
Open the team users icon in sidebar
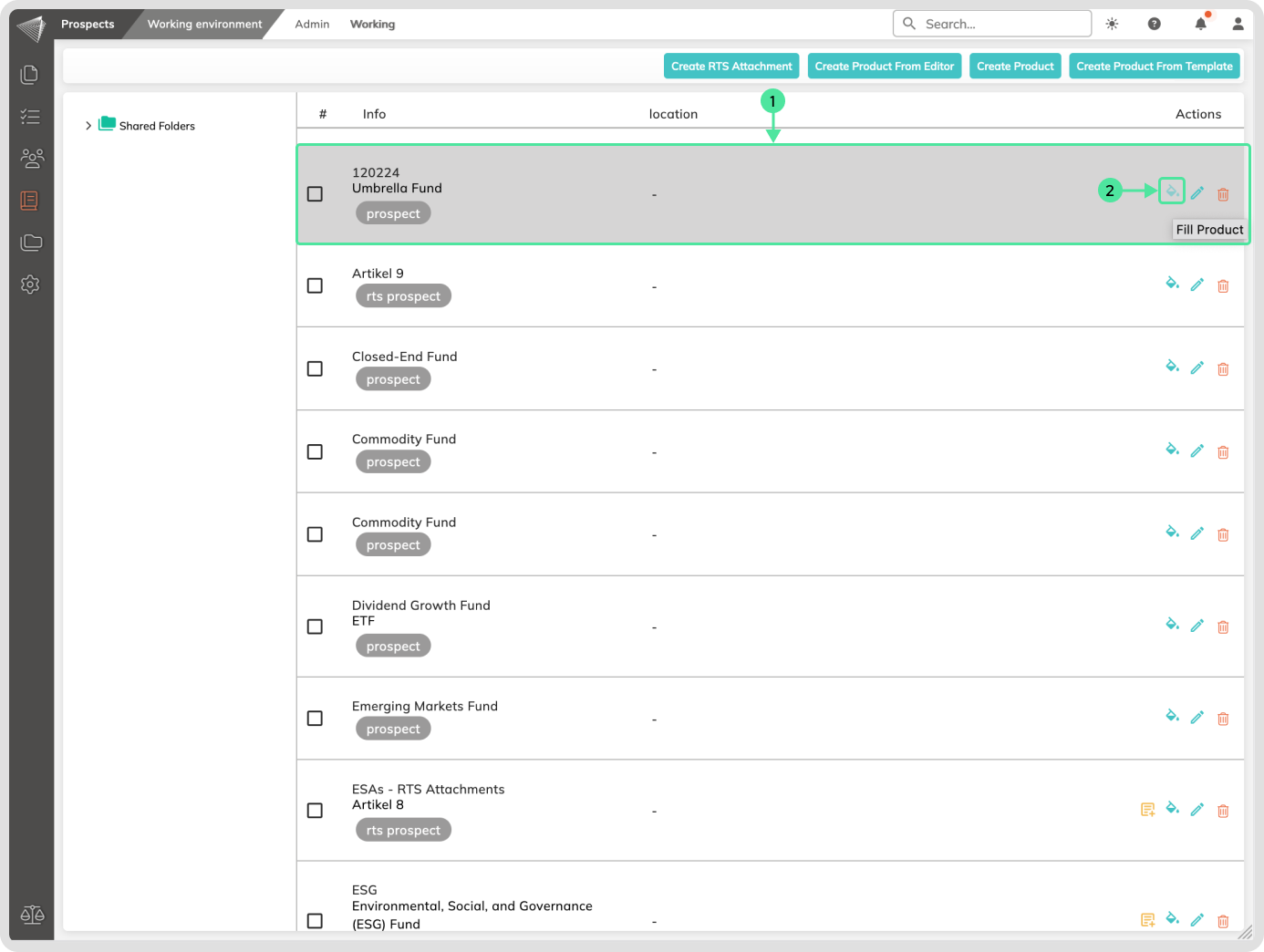[x=31, y=159]
